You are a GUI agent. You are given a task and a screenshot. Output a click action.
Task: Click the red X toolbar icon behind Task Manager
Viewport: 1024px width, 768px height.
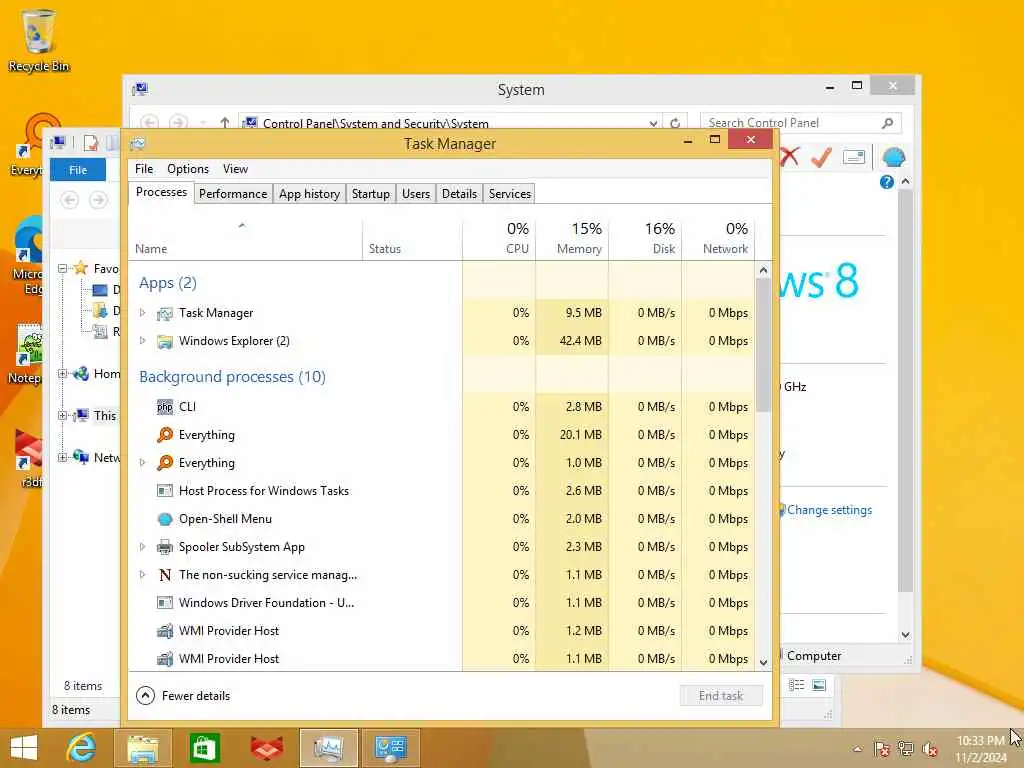click(790, 157)
